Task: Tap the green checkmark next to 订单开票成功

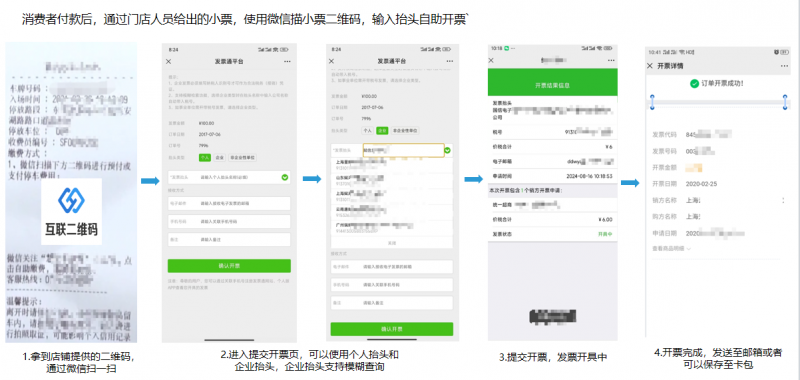Action: 694,83
